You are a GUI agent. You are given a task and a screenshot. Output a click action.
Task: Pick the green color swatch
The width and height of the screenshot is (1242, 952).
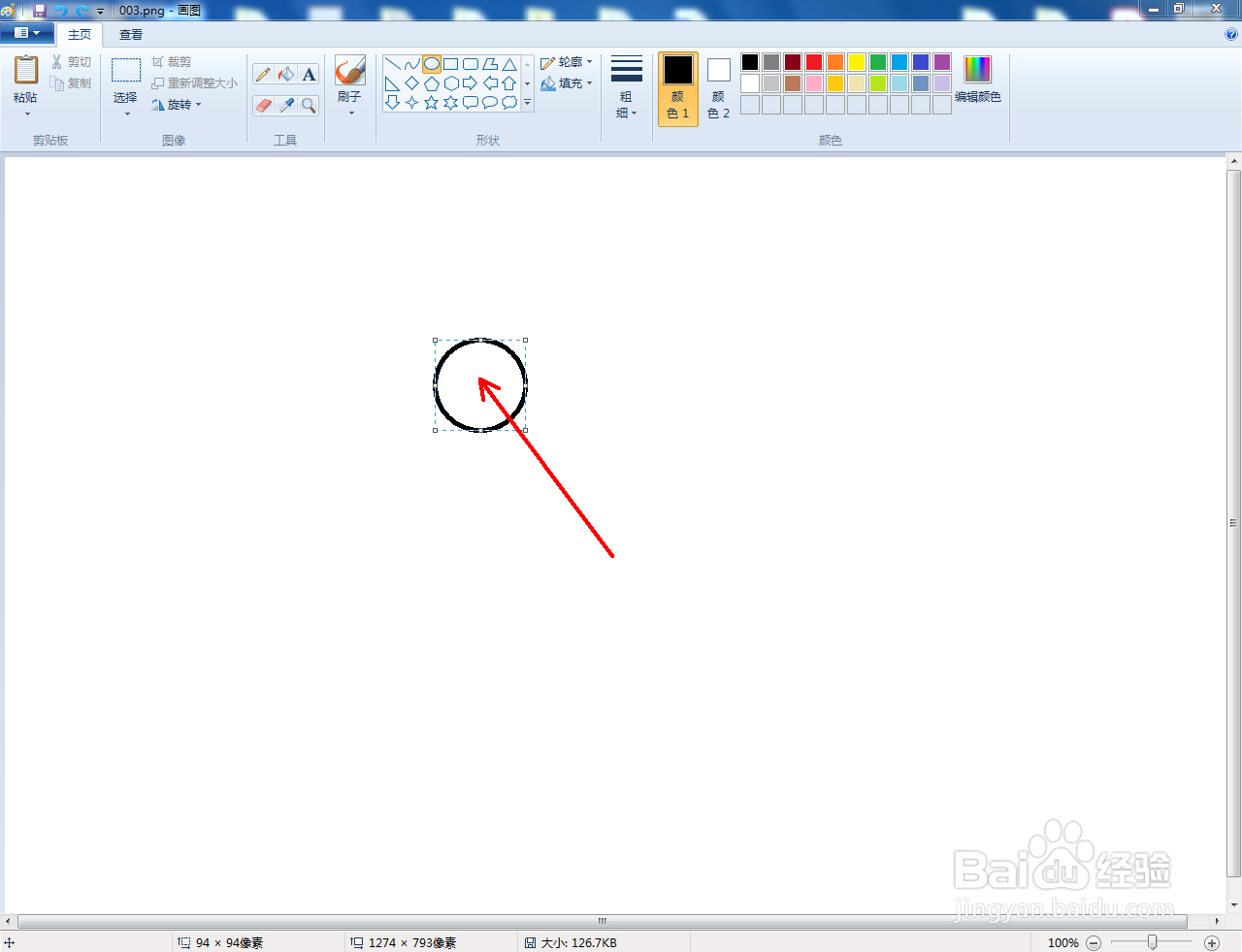[x=878, y=62]
